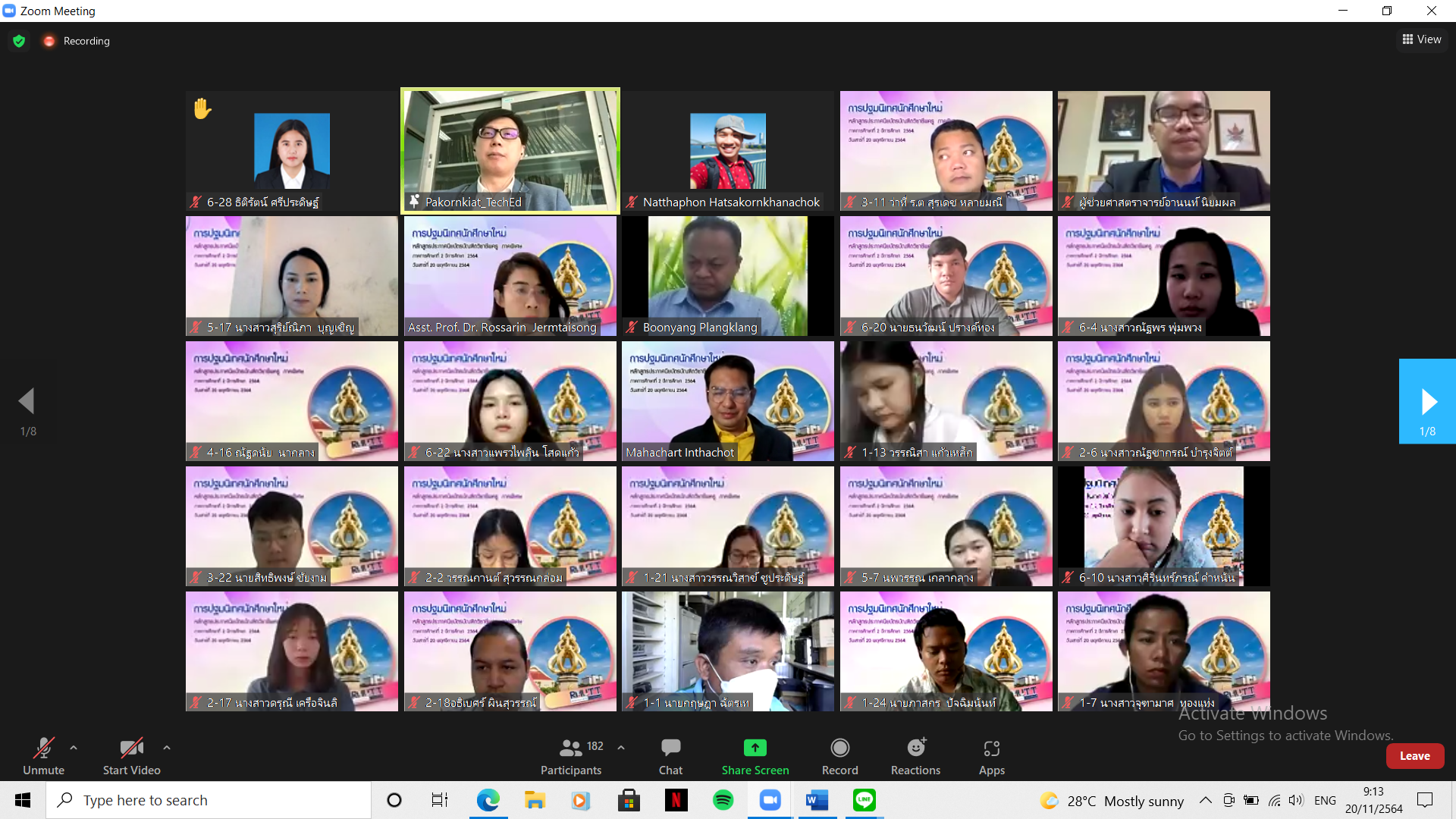Show hidden system tray icons chevron
Viewport: 1456px width, 819px height.
click(1205, 800)
